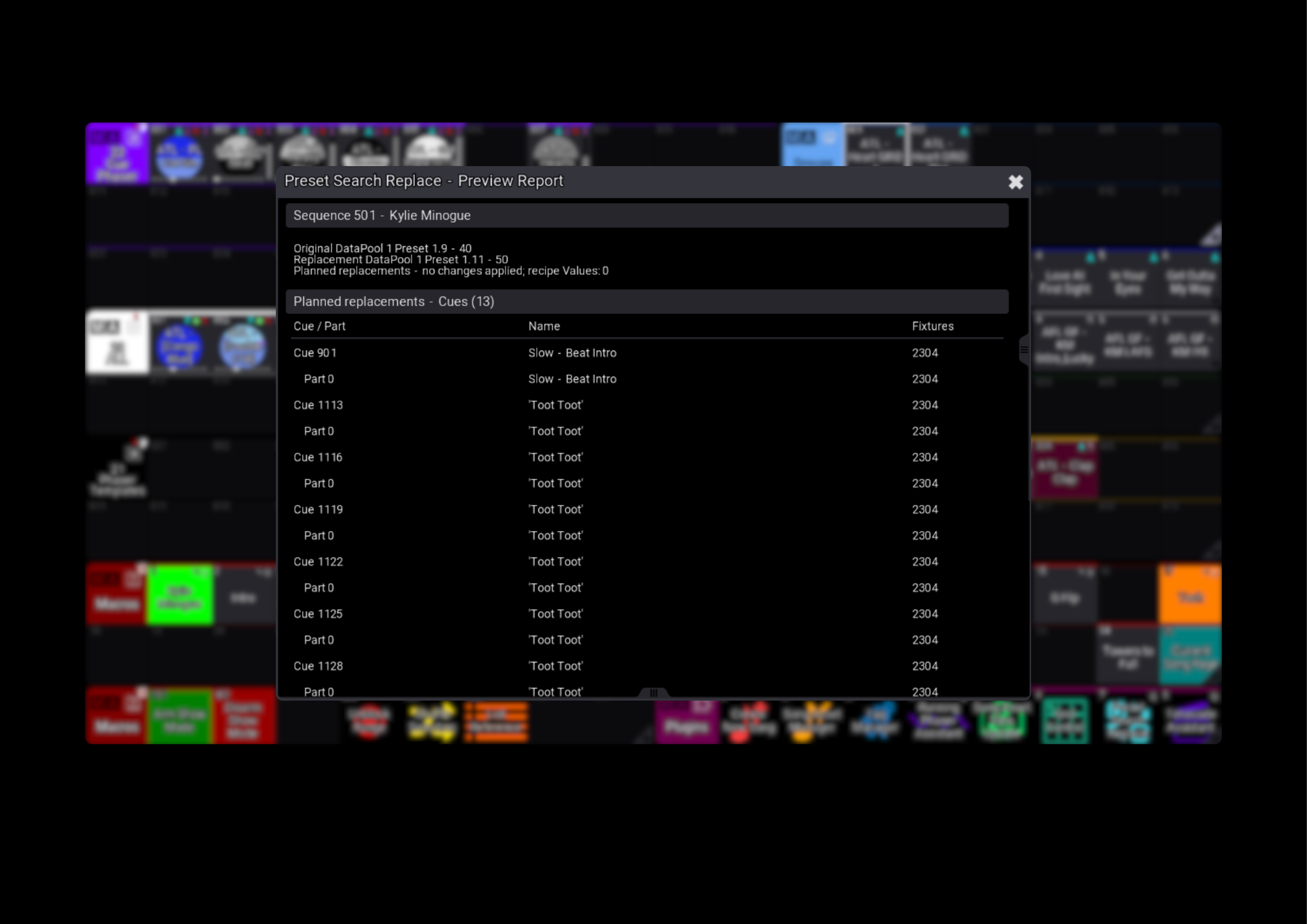Click the Replacement DataPool 1 Preset 1.11 line
Screen dimensions: 1307x924
point(401,259)
